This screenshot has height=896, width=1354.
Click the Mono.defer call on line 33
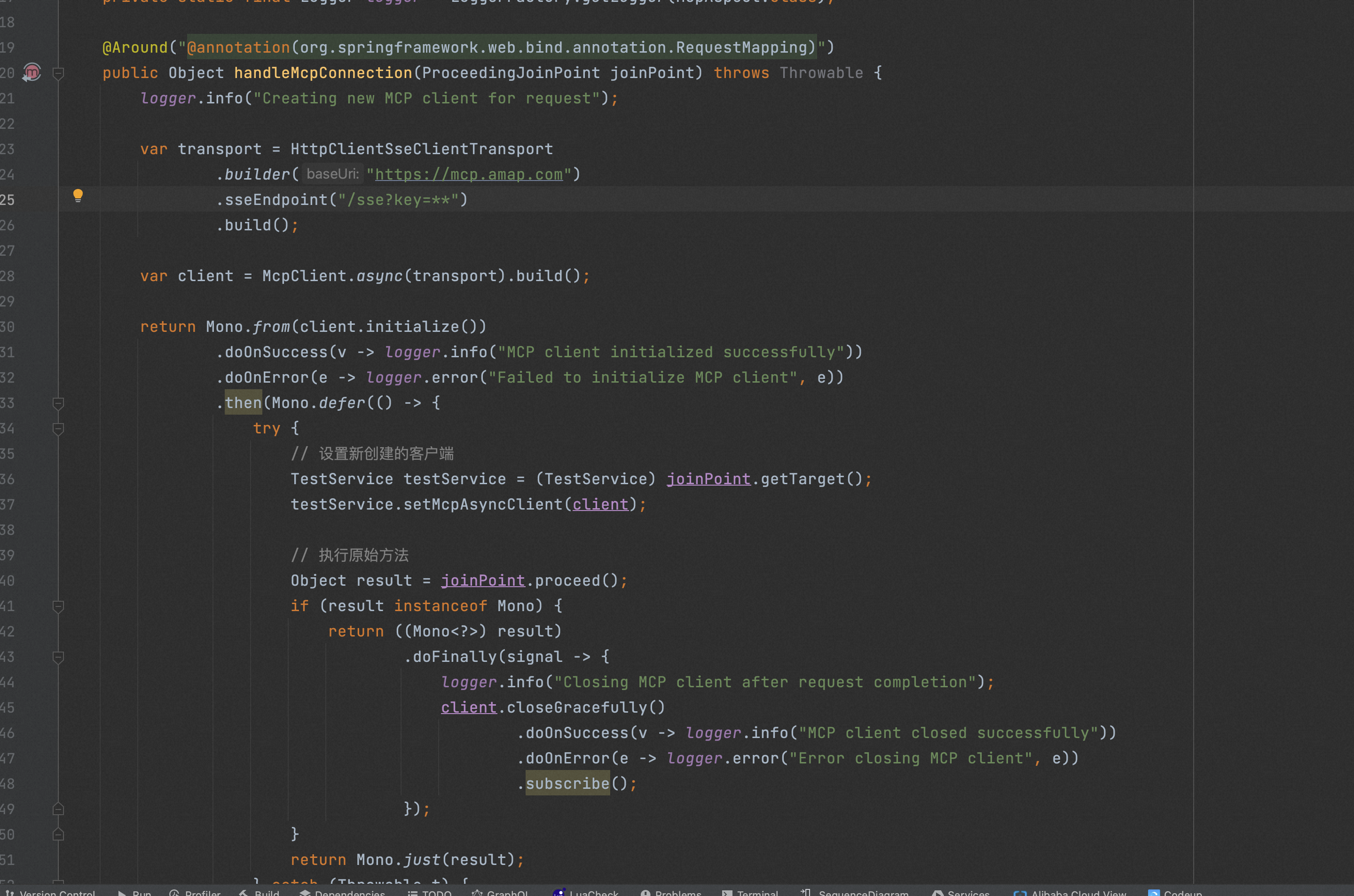pyautogui.click(x=318, y=403)
